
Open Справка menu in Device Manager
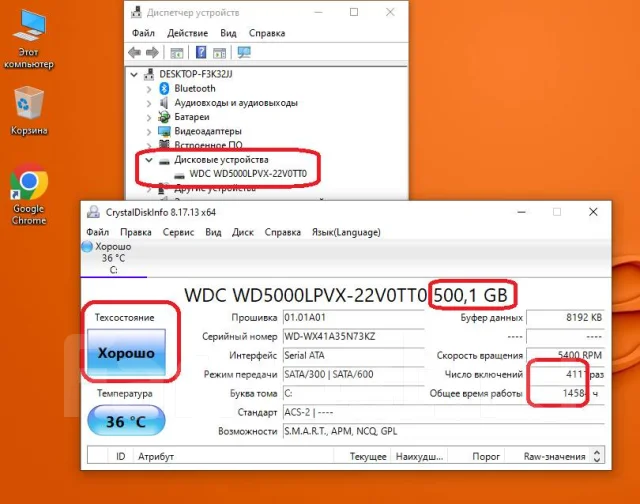coord(267,33)
